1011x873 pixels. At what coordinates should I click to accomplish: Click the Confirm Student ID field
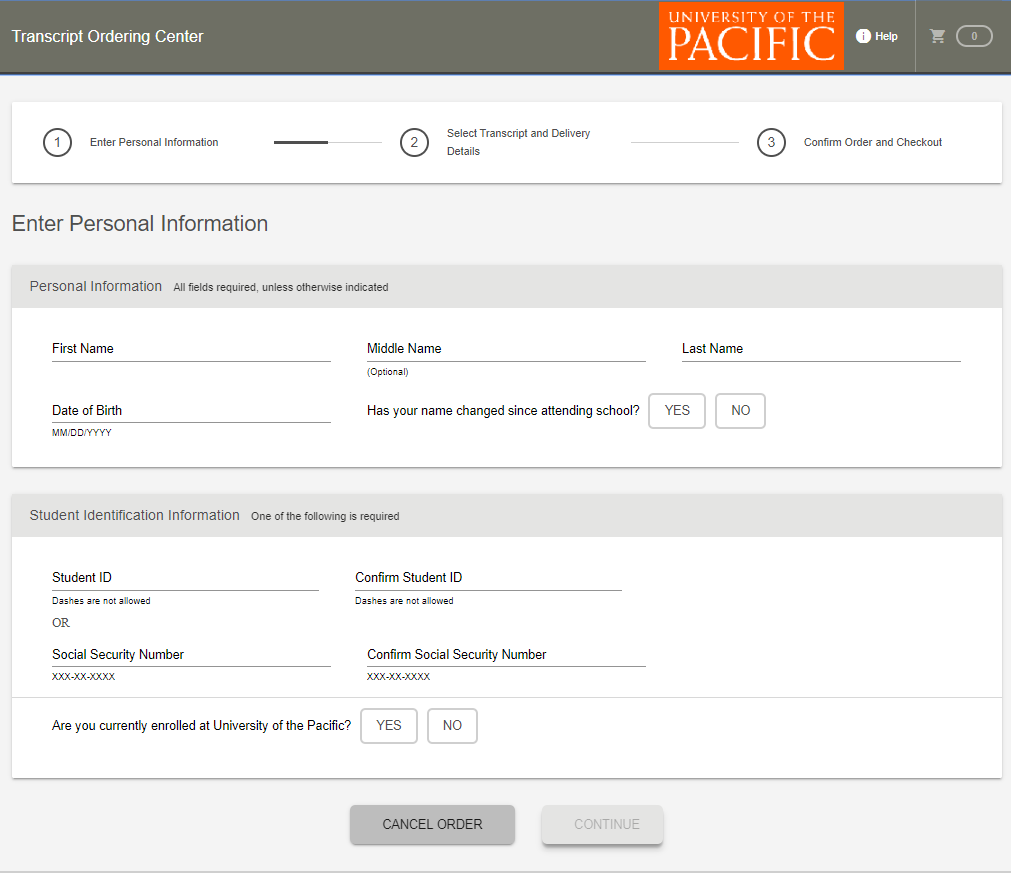pyautogui.click(x=488, y=578)
